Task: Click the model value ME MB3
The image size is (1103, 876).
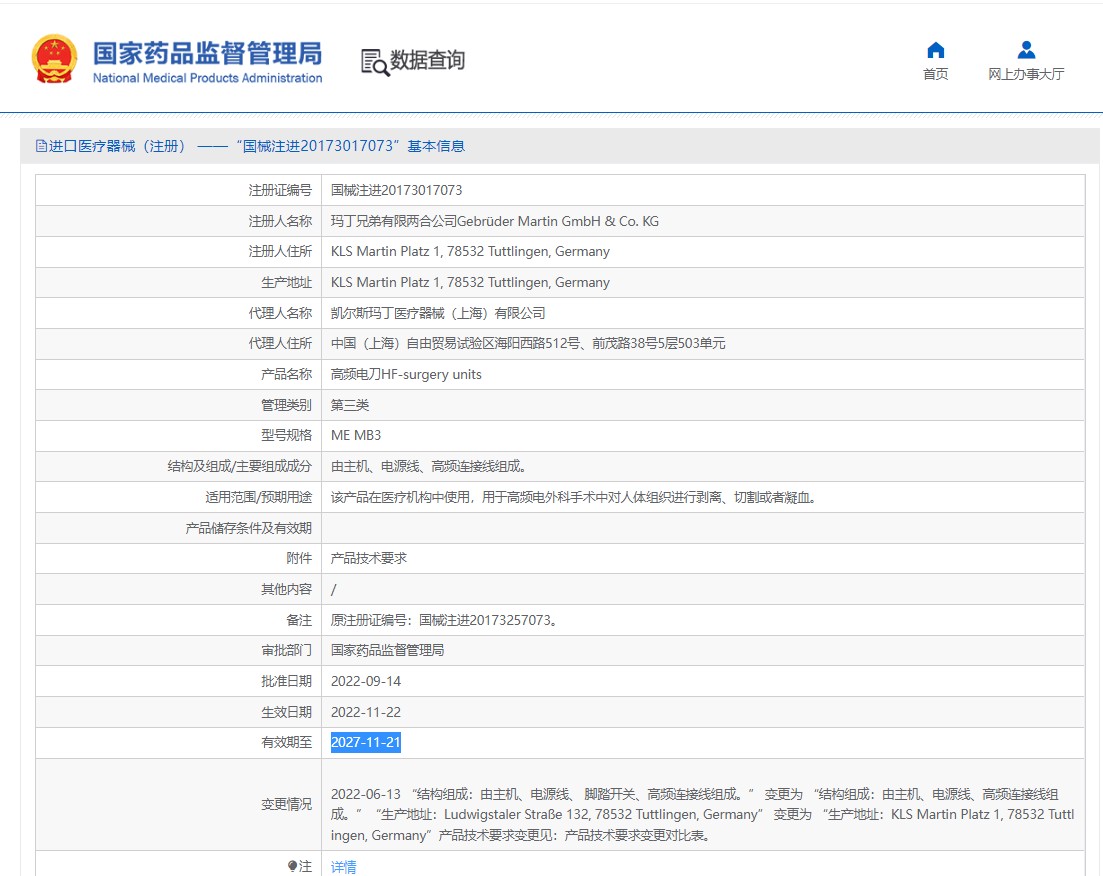Action: (x=356, y=436)
